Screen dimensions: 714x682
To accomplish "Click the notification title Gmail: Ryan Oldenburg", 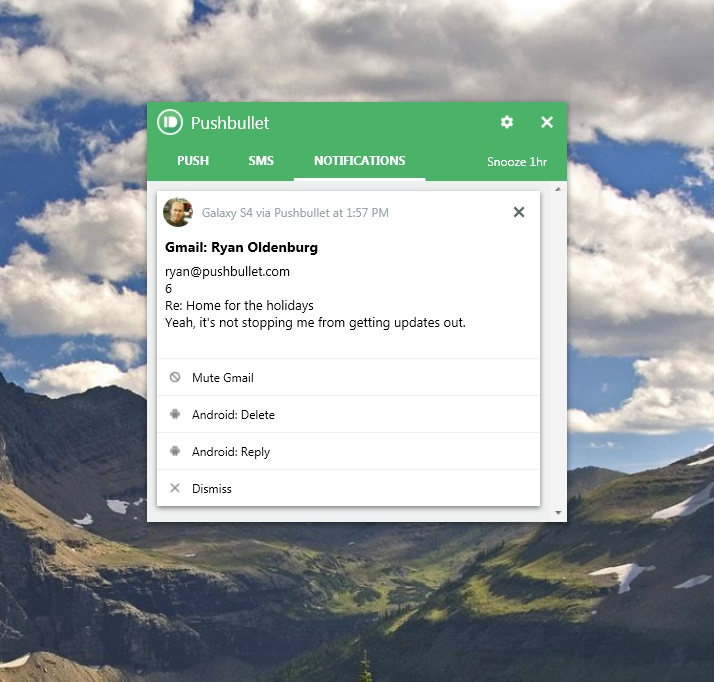I will (x=241, y=248).
